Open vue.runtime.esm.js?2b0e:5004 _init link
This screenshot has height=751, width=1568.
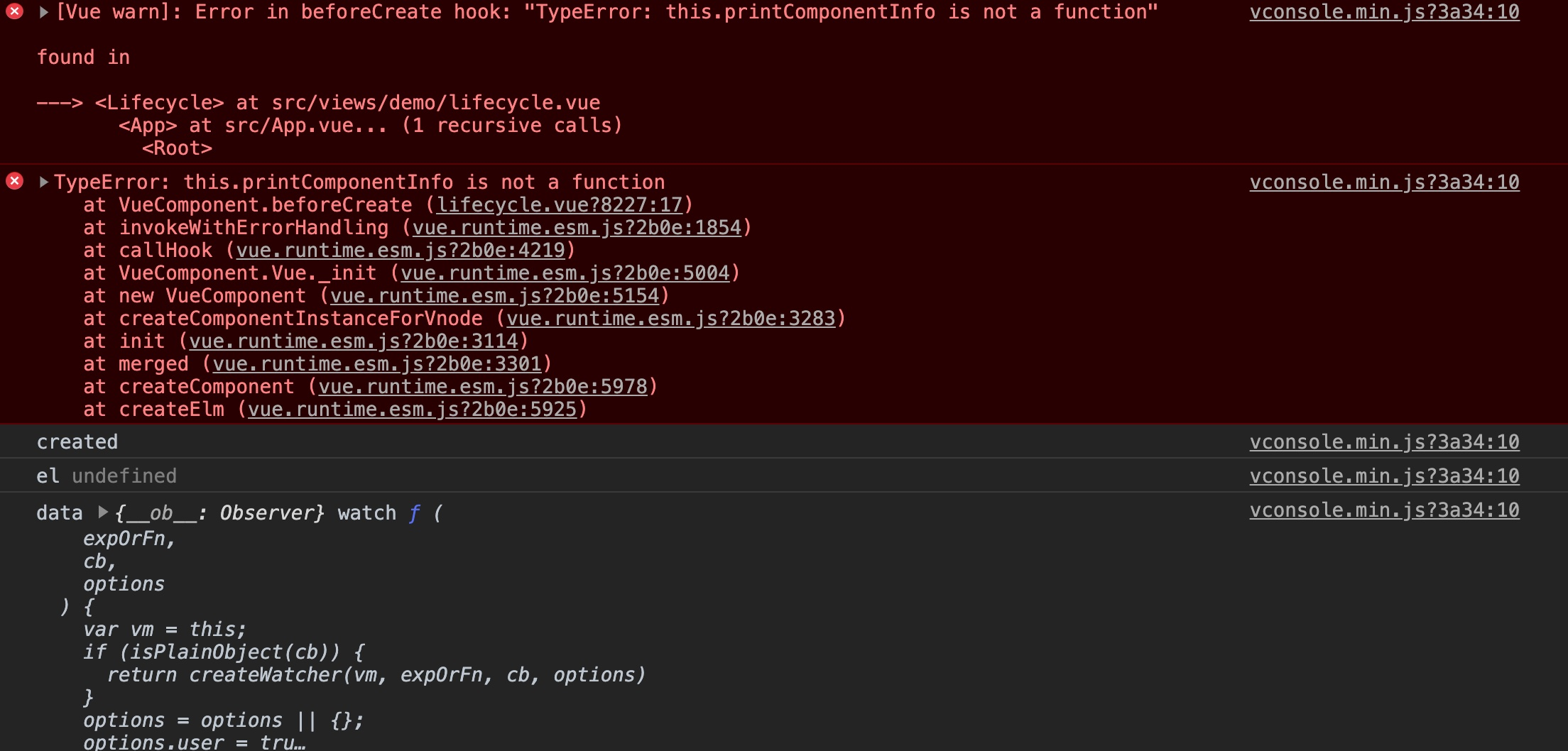pos(565,273)
